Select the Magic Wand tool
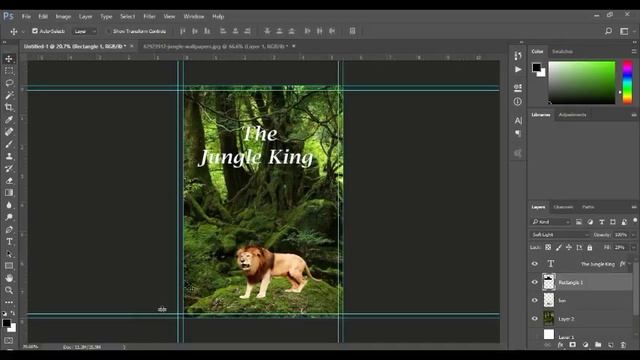The image size is (640, 360). (9, 95)
